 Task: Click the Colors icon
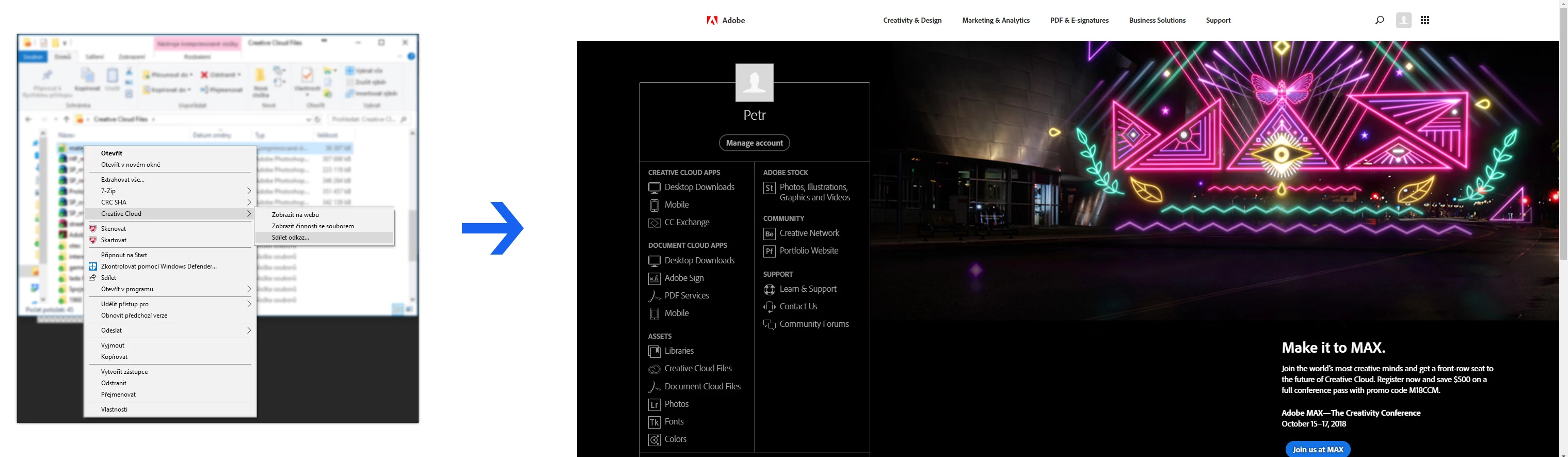[x=654, y=440]
